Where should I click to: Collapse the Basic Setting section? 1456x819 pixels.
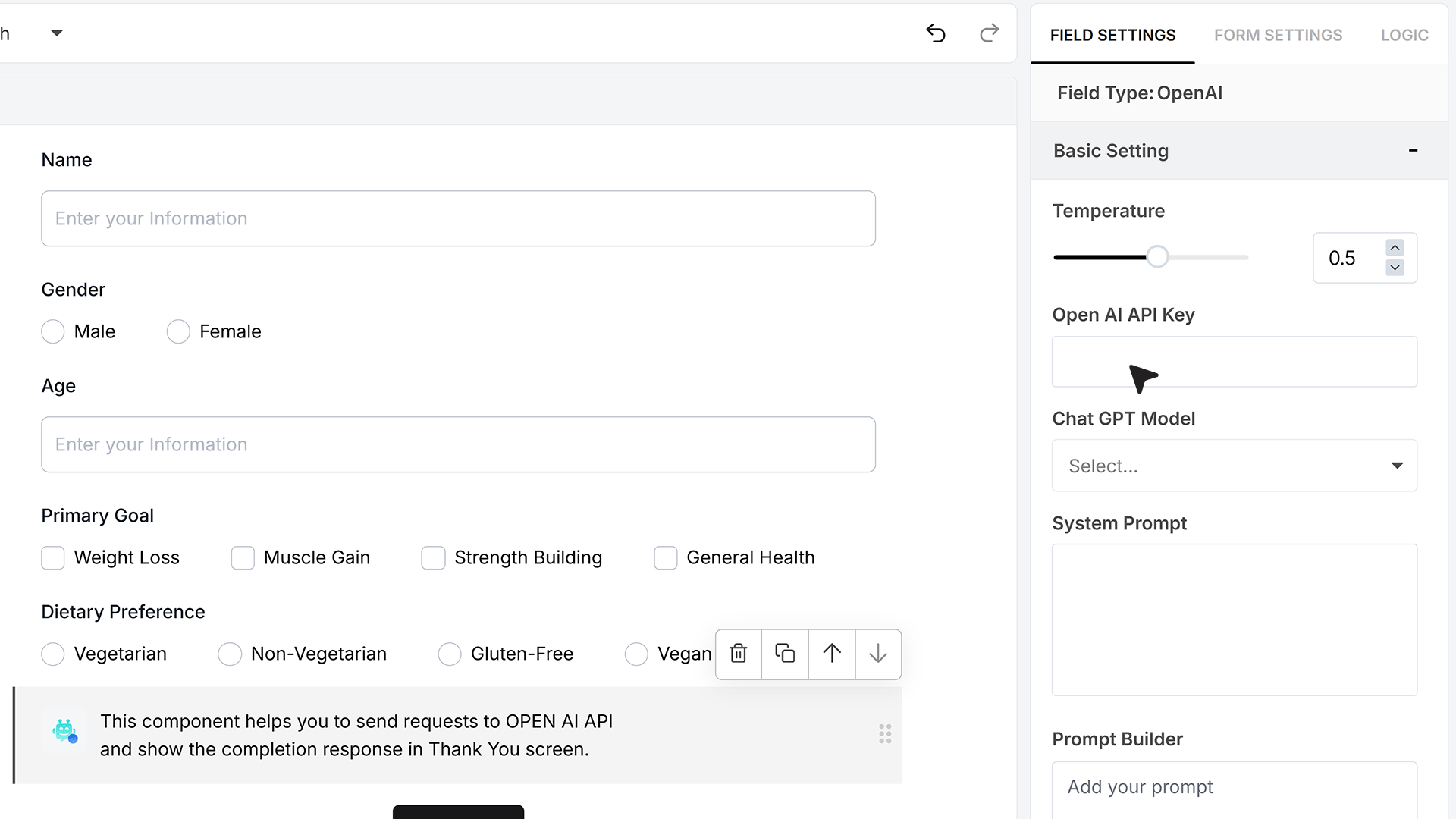(1413, 150)
